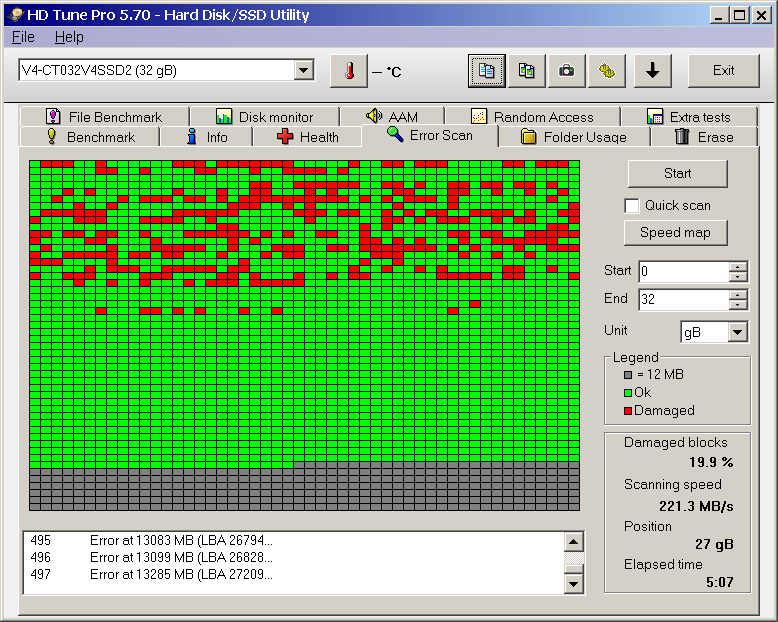Click the Speed map button

[x=677, y=233]
